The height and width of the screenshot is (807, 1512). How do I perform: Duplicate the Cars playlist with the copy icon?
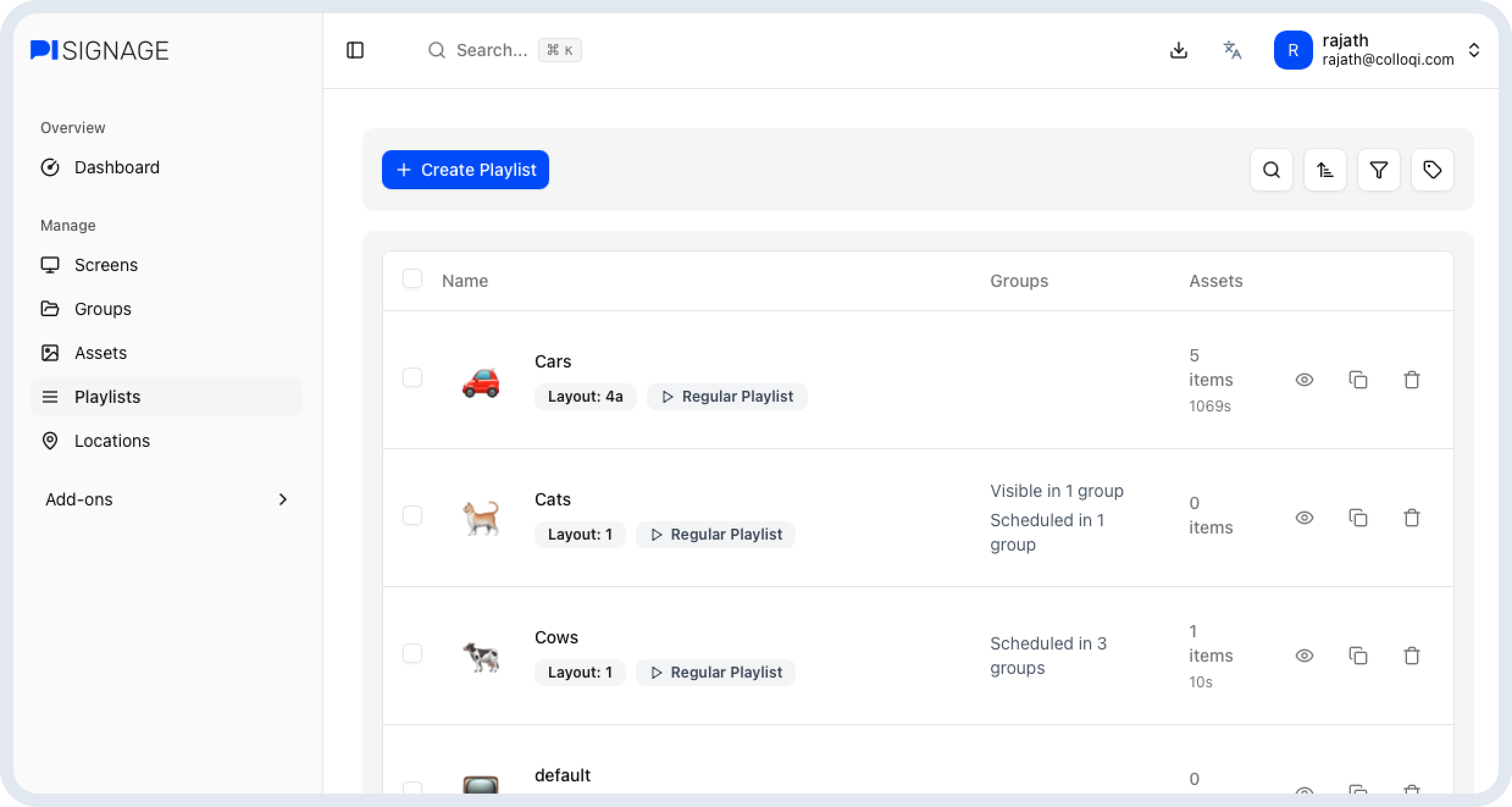tap(1358, 380)
